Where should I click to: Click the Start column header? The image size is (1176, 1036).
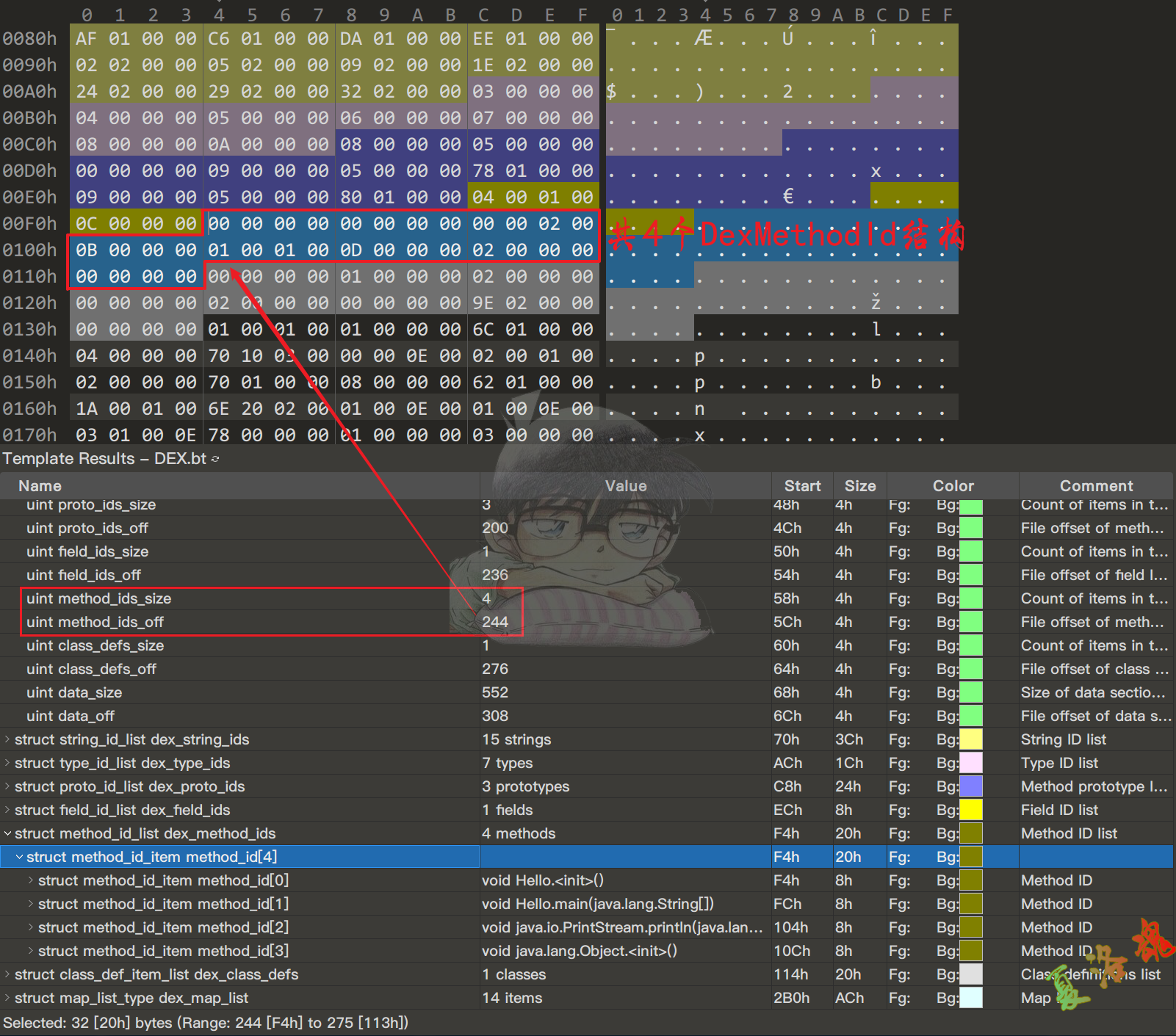(x=802, y=486)
